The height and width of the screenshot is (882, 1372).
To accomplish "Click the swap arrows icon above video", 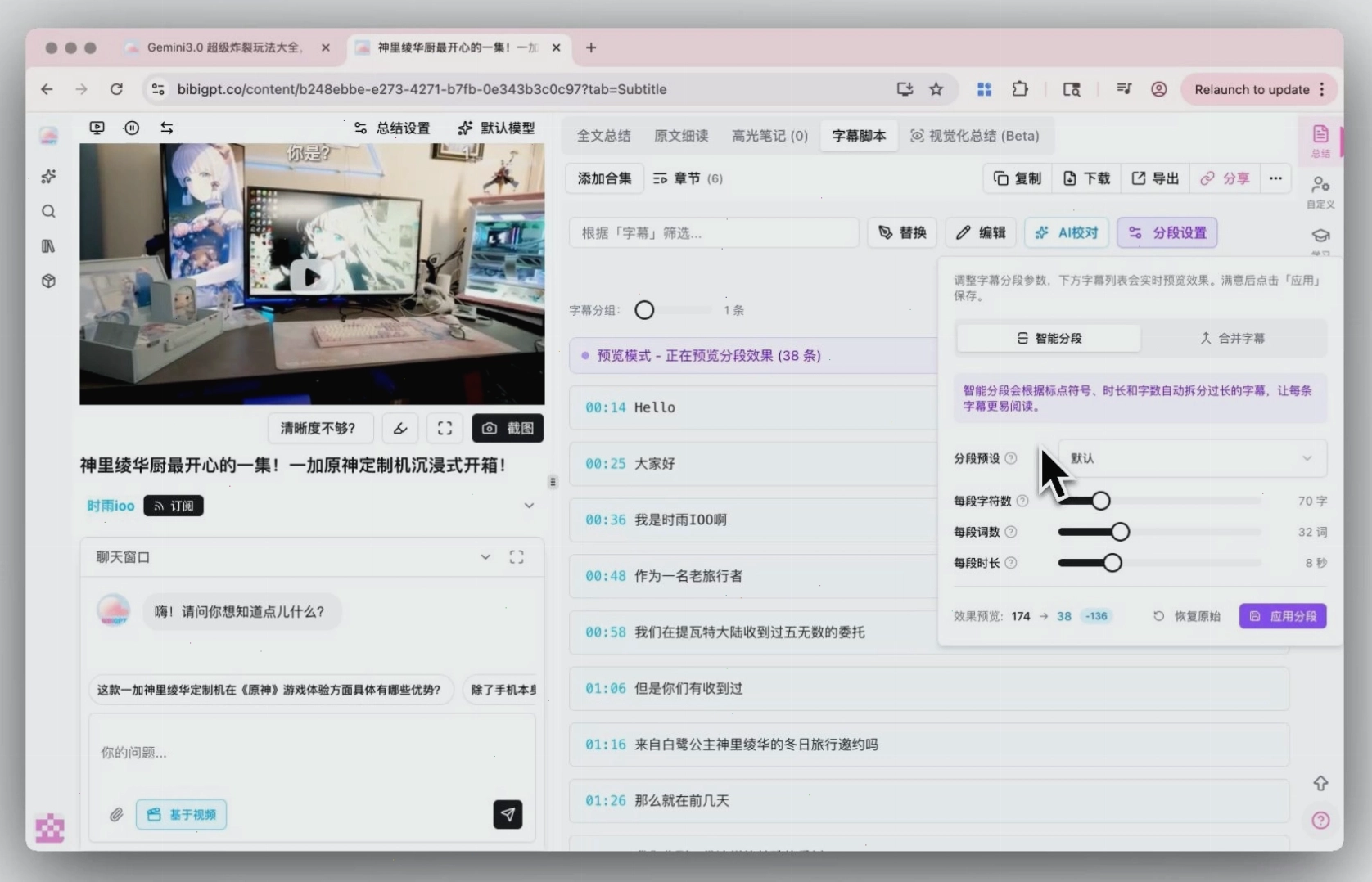I will [167, 128].
